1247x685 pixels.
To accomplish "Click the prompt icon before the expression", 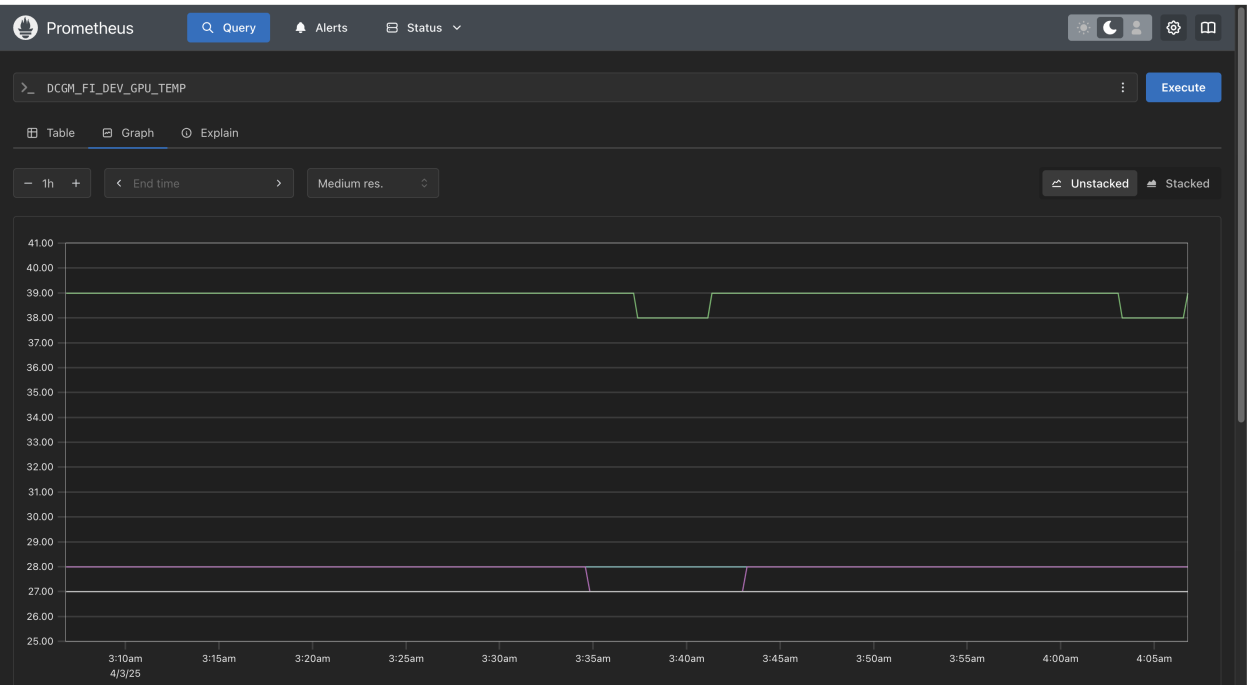I will coord(28,88).
